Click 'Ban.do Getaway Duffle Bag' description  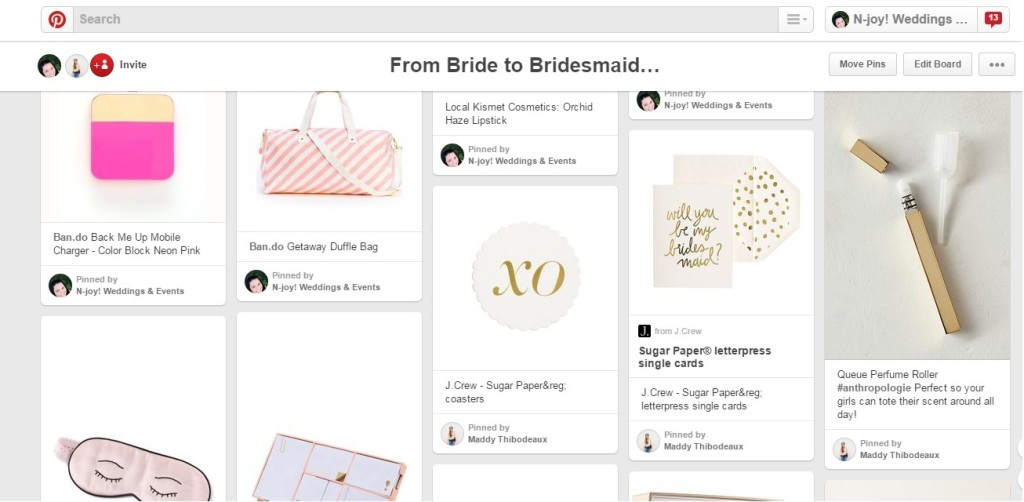(313, 247)
